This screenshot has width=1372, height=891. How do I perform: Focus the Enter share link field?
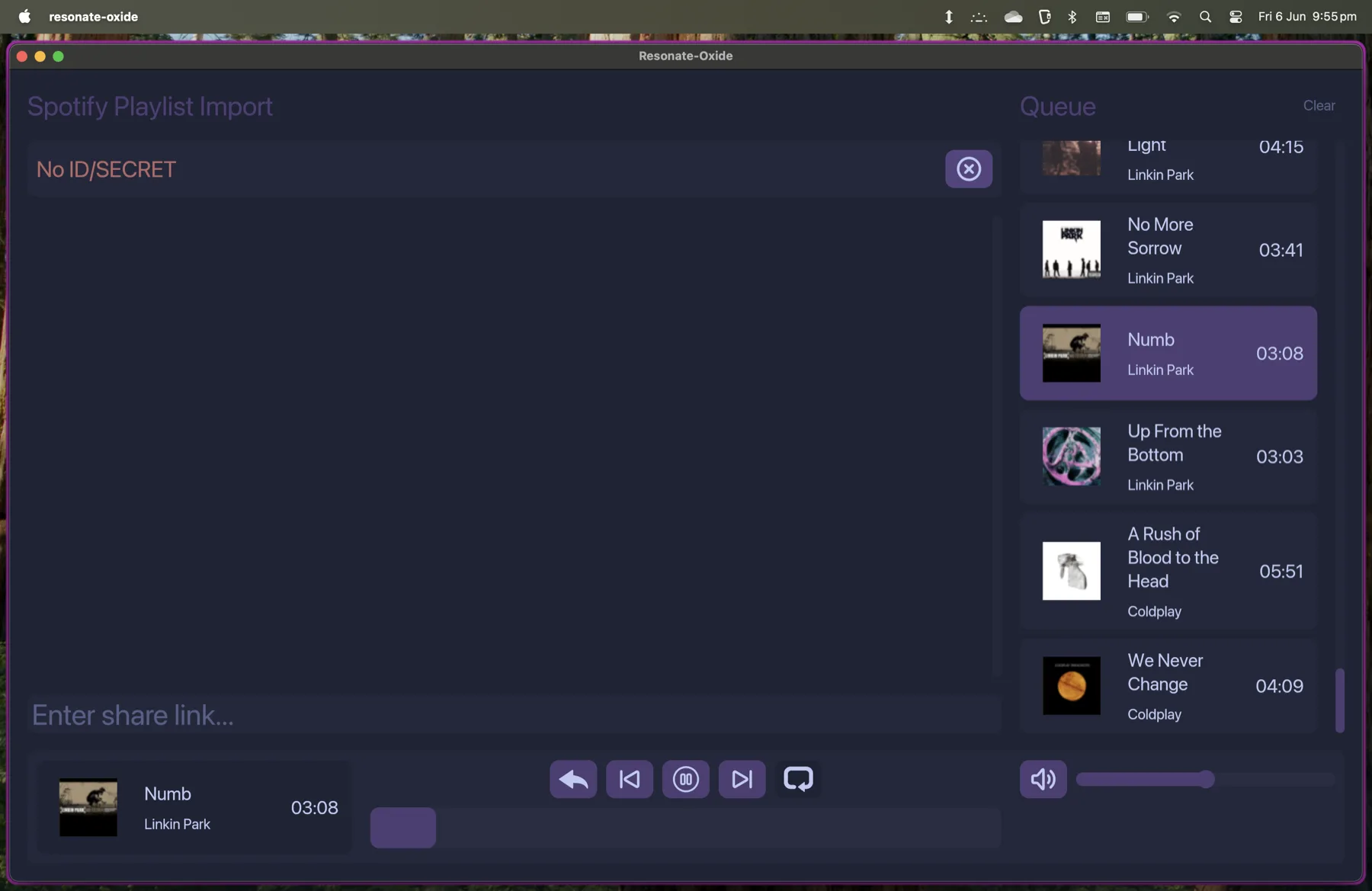514,715
